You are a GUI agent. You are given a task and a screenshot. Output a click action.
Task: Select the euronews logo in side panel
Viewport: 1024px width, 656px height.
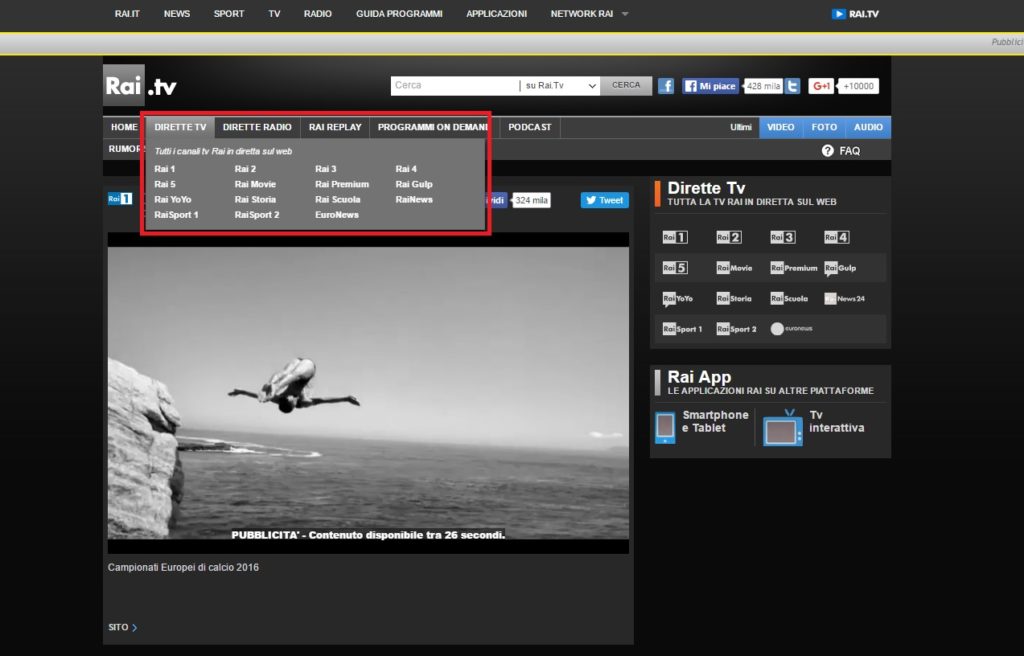pos(791,329)
